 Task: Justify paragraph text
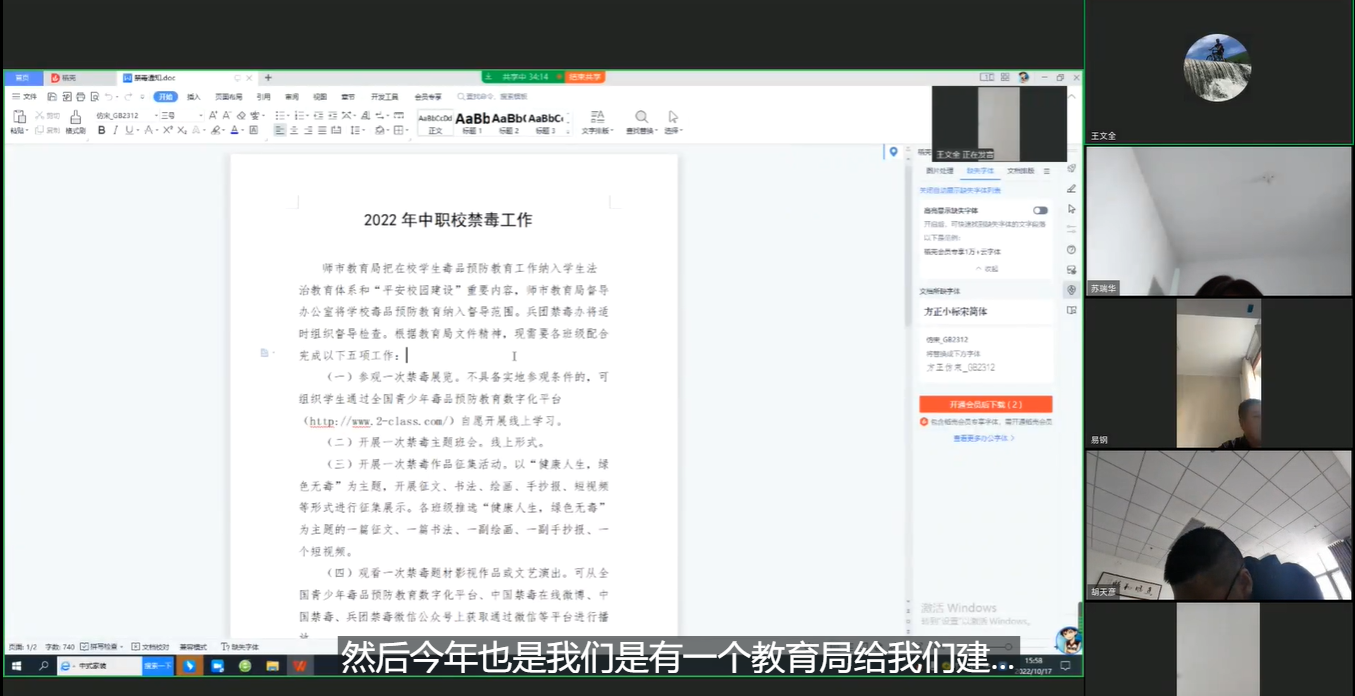[322, 130]
